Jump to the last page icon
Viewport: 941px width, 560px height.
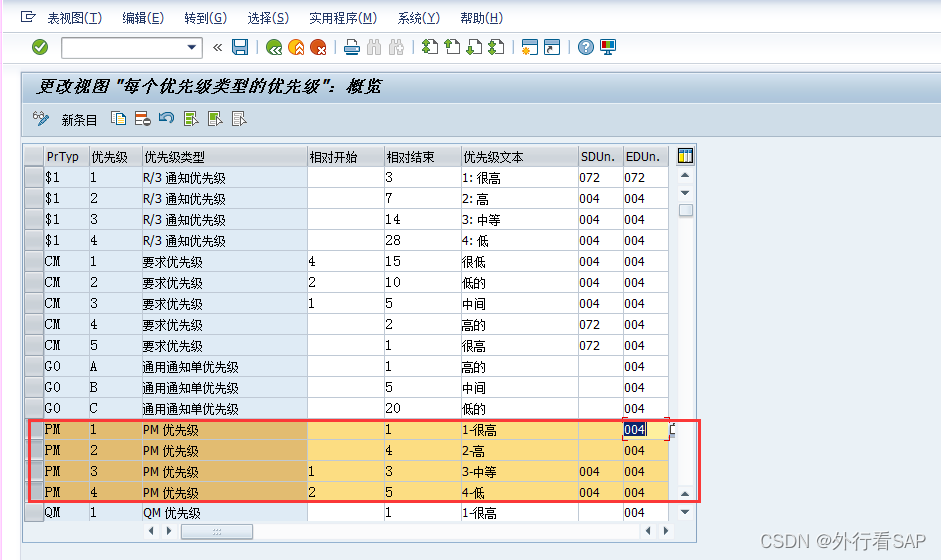496,47
